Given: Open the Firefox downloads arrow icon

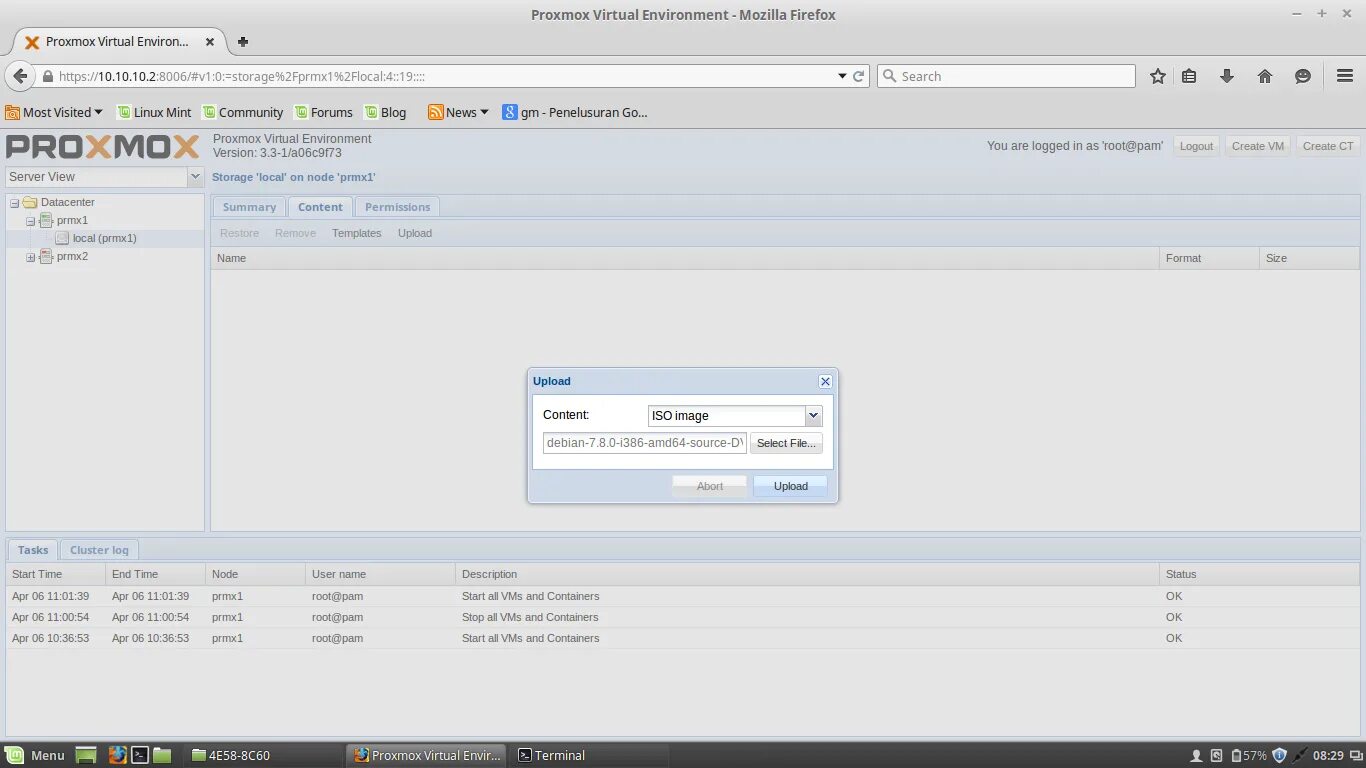Looking at the screenshot, I should 1227,76.
